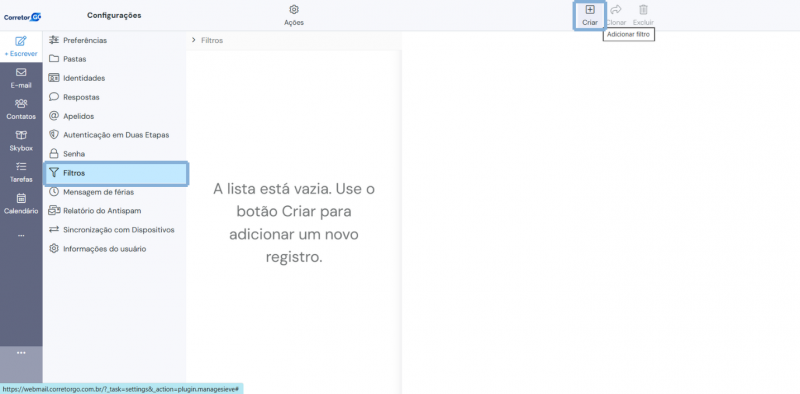Screen dimensions: 800x394
Task: Open Identidades settings section
Action: (115, 78)
